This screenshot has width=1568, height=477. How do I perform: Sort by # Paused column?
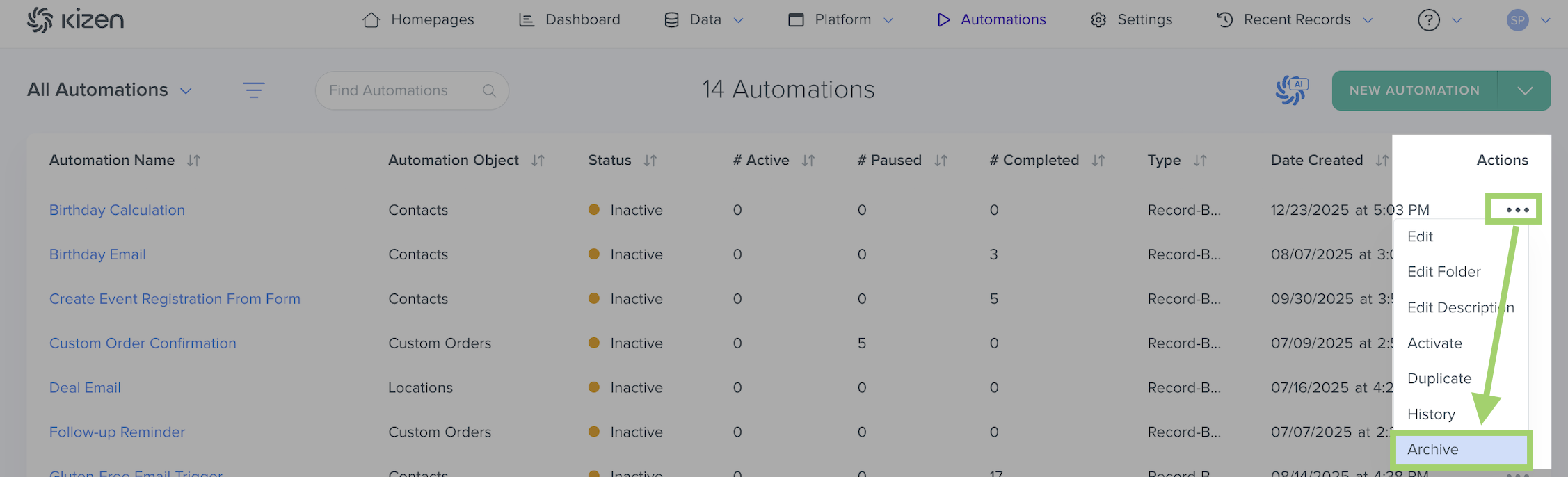[941, 161]
